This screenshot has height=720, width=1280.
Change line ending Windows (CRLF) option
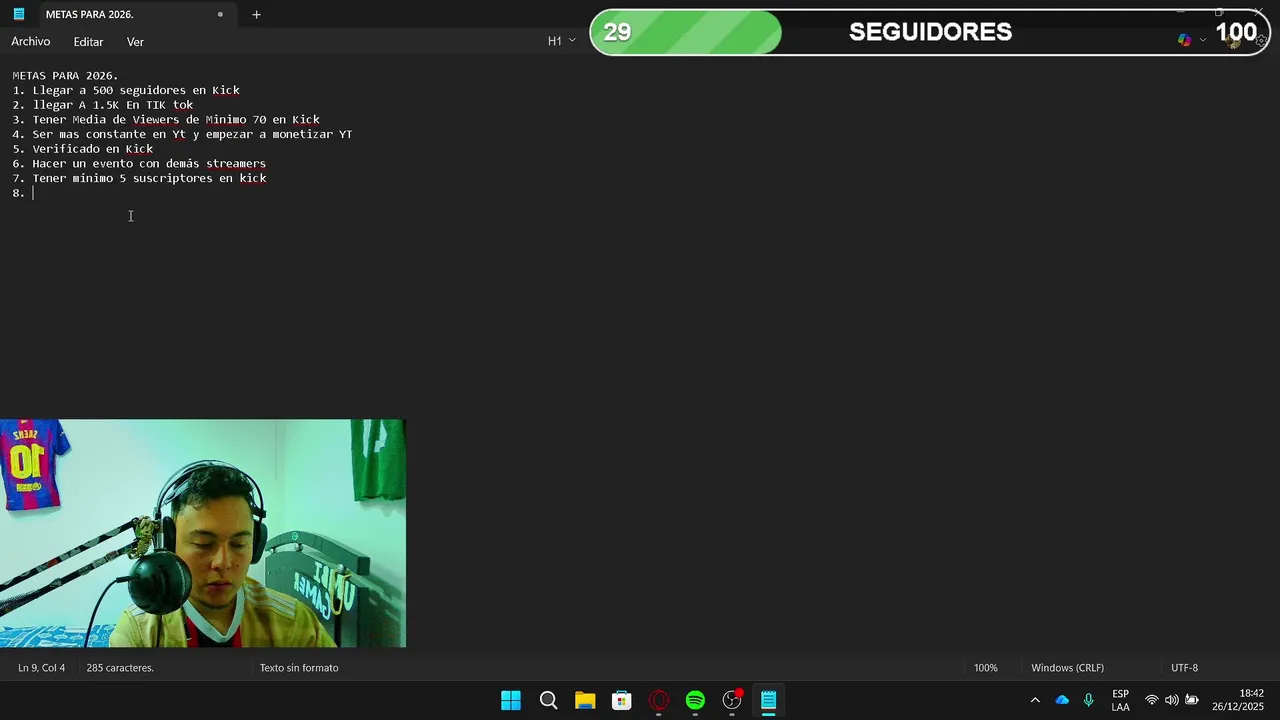[1068, 668]
